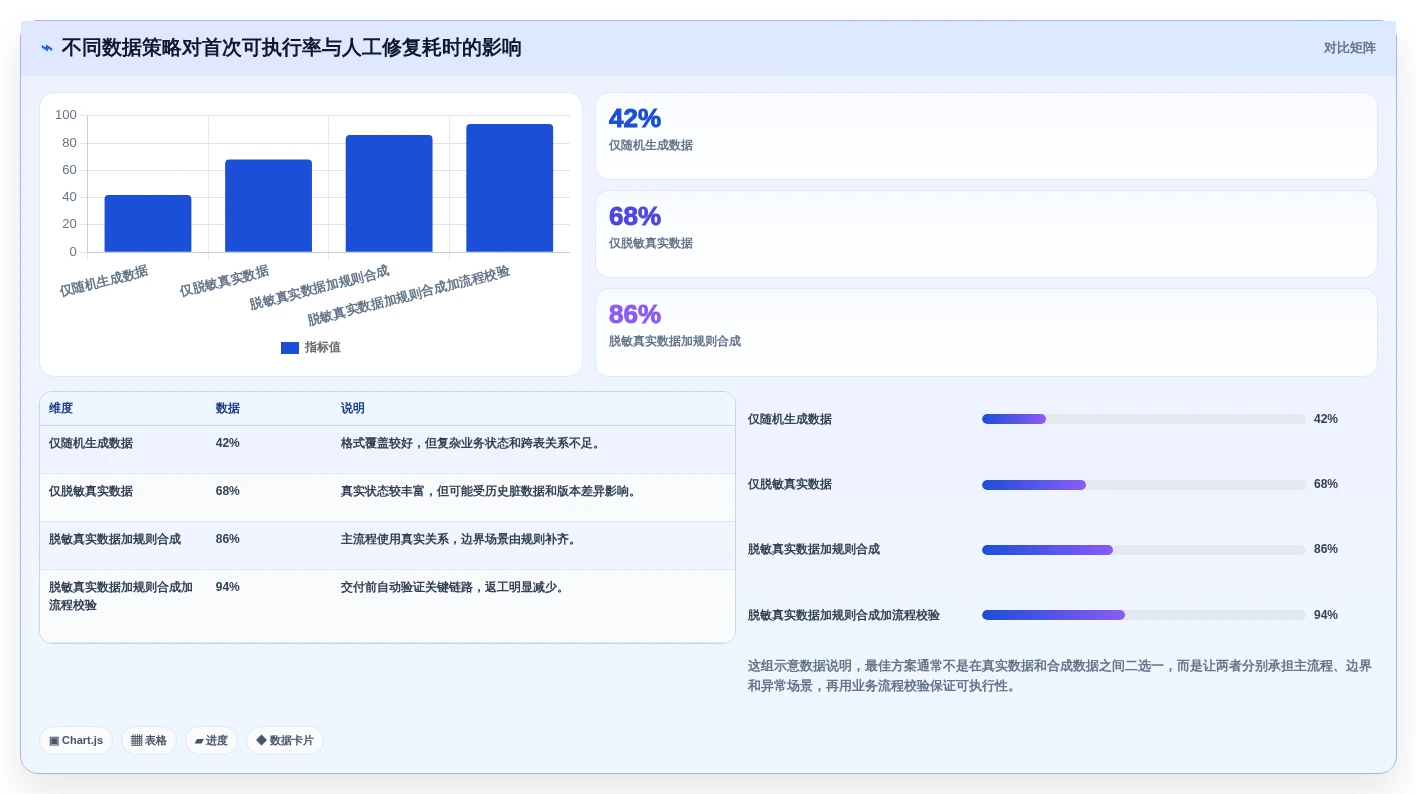Click the tallest chart bar for 加流程校验
Screen dimensions: 1417x794
pyautogui.click(x=509, y=188)
